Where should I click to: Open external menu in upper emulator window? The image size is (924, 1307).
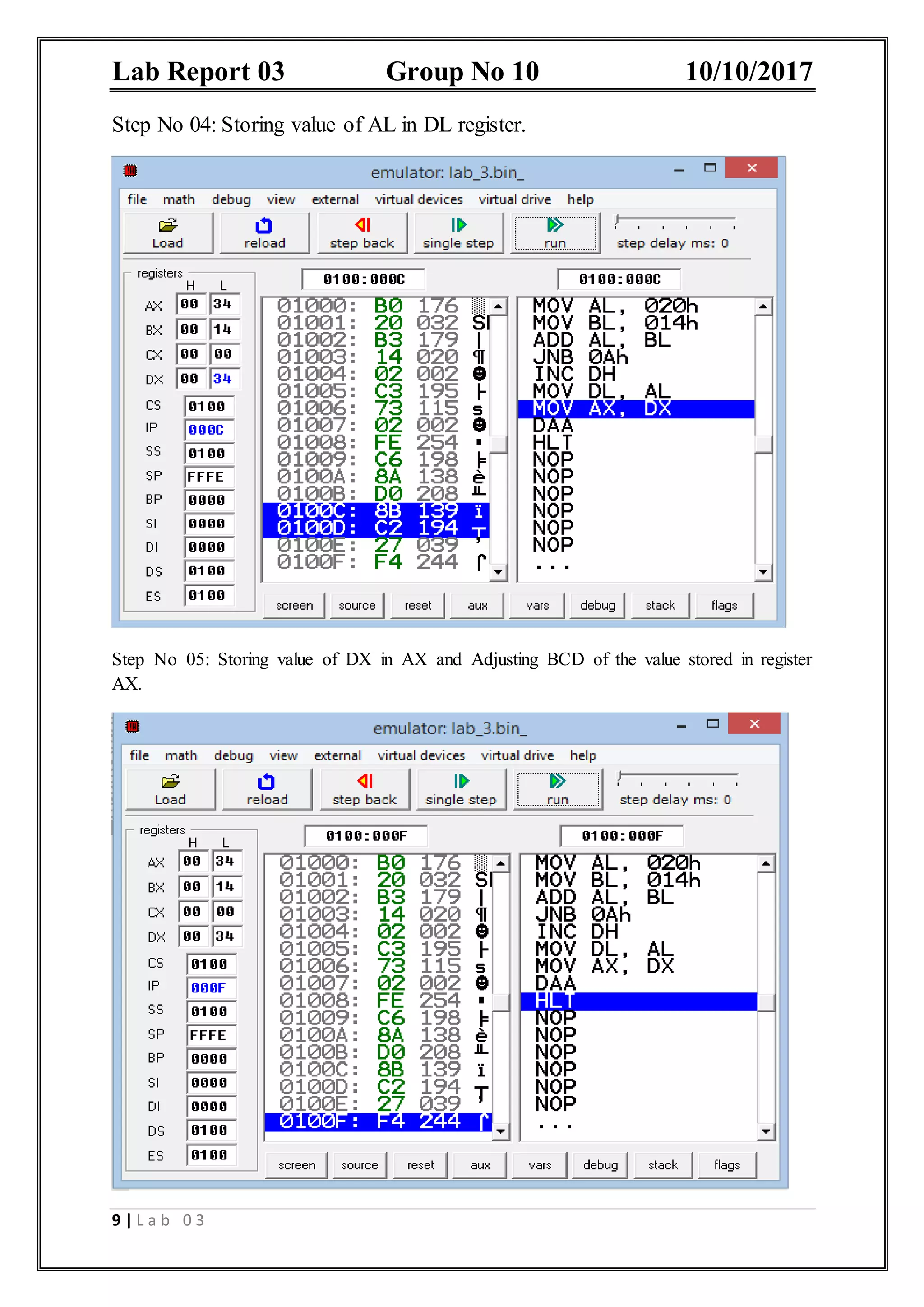tap(335, 199)
